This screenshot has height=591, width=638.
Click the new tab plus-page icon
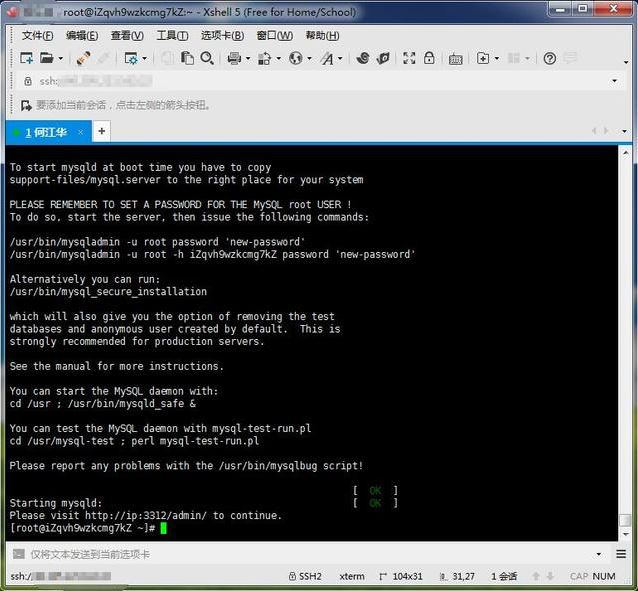pyautogui.click(x=483, y=58)
